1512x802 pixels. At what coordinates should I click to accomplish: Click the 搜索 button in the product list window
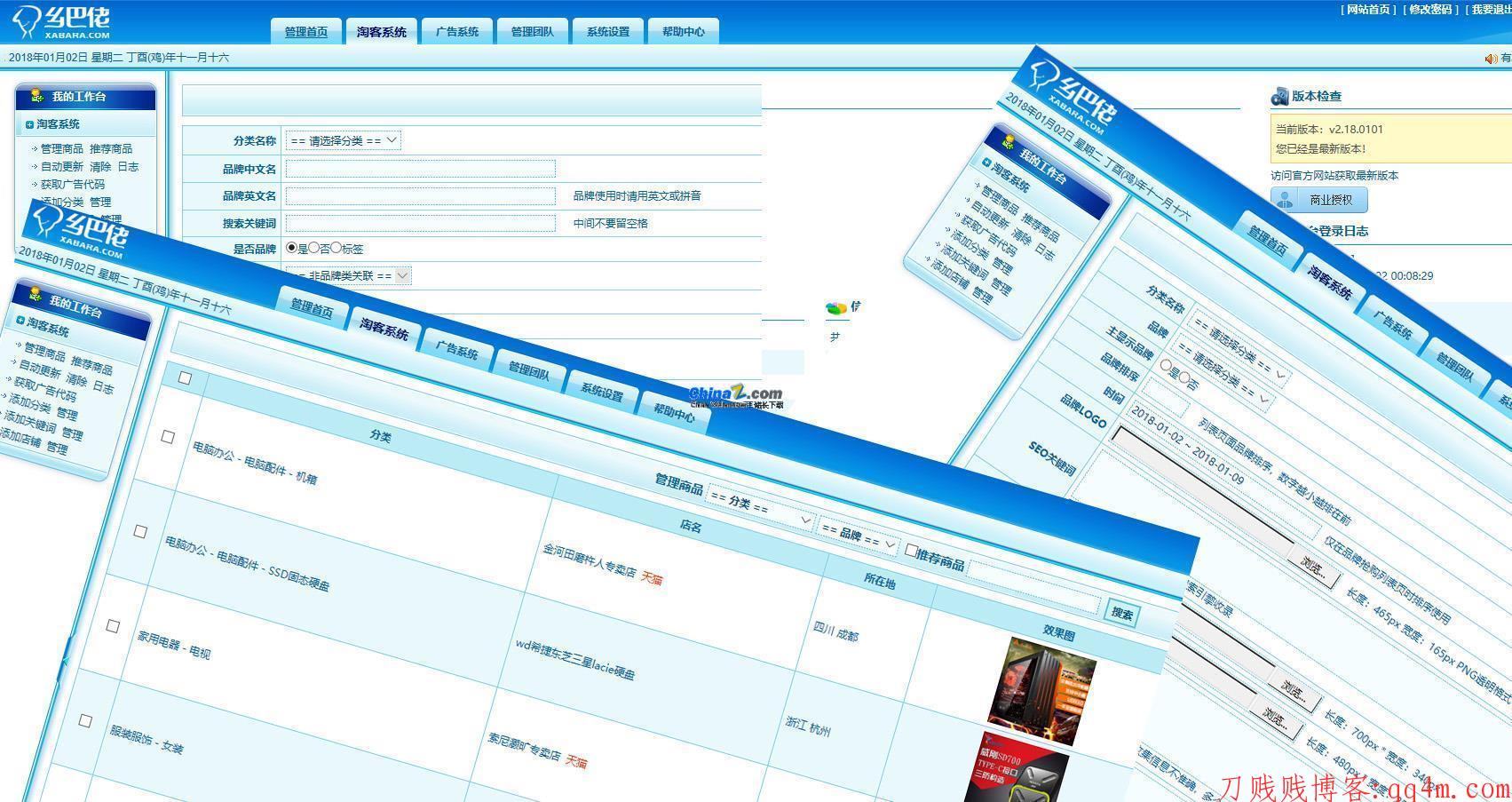pyautogui.click(x=1122, y=613)
